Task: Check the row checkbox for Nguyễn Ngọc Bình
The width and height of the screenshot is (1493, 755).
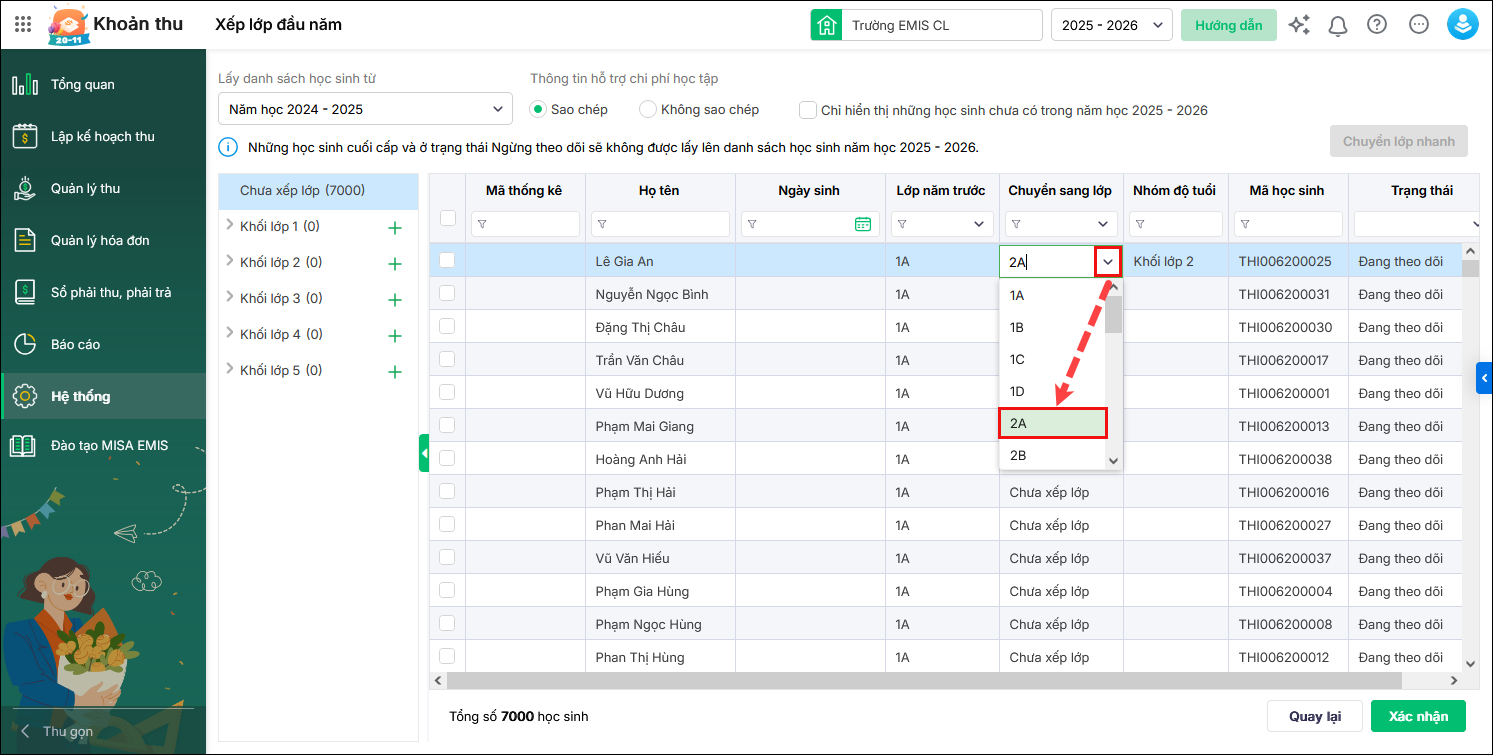Action: [447, 294]
